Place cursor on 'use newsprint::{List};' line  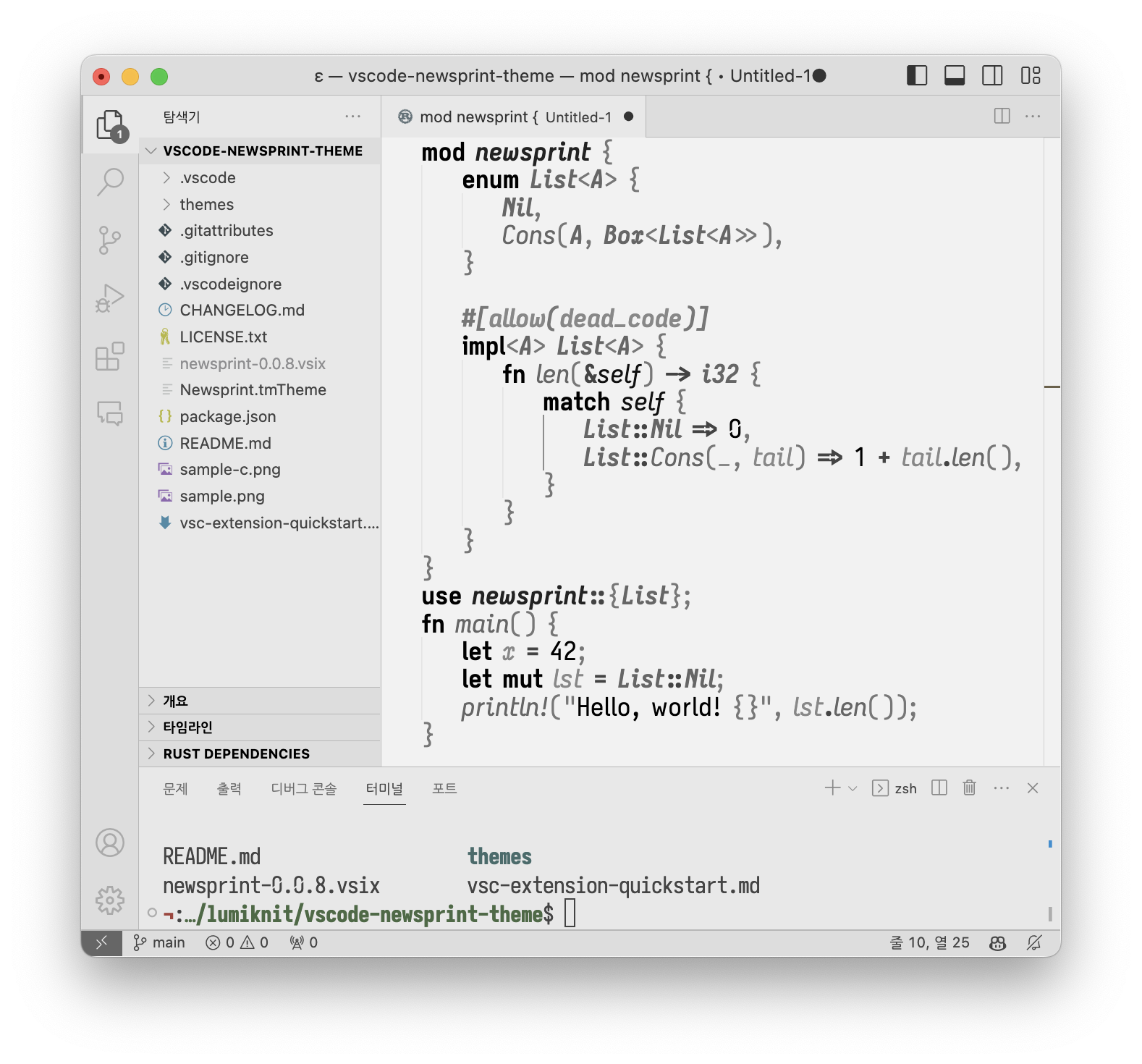coord(556,596)
